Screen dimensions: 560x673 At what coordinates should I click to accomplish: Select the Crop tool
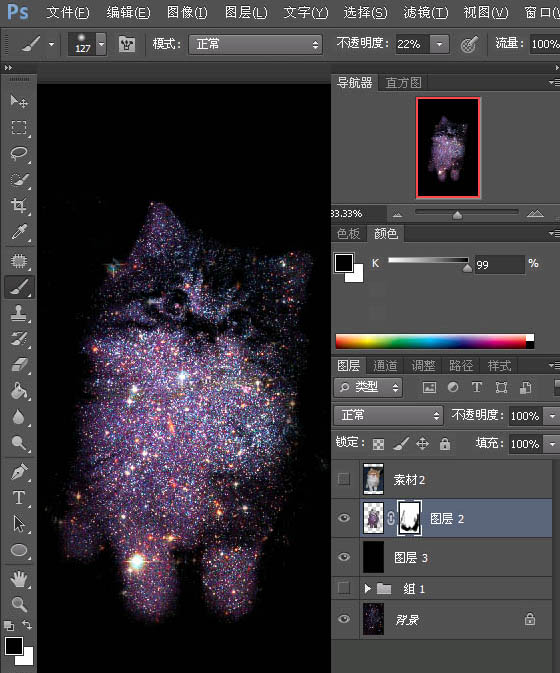tap(19, 205)
